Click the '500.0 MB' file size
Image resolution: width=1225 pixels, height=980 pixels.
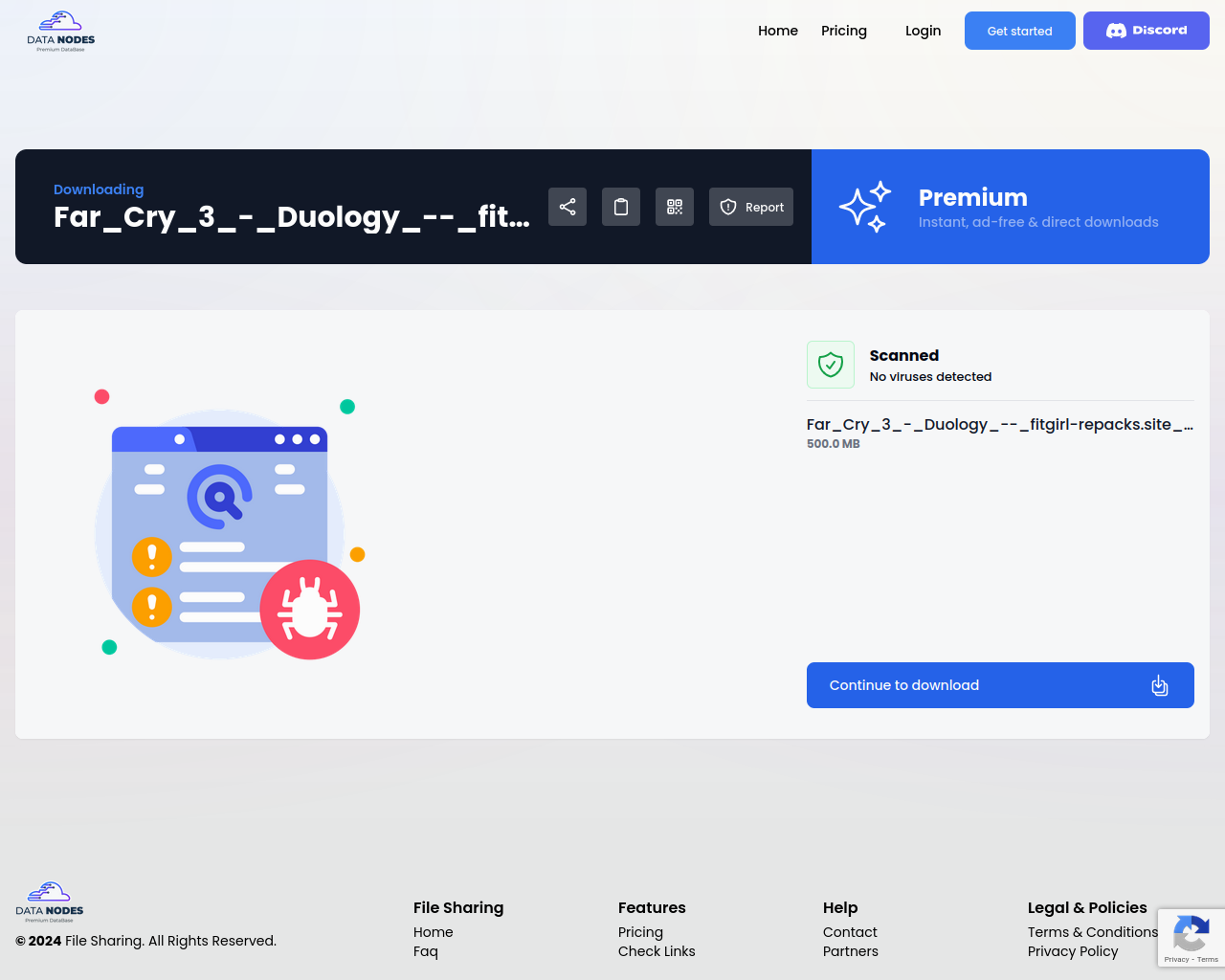[834, 444]
